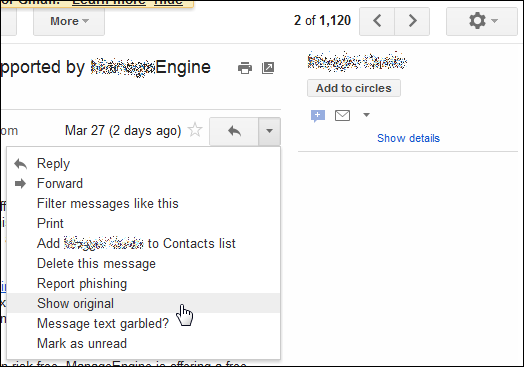Open the Show details link
Image resolution: width=524 pixels, height=367 pixels.
[x=408, y=138]
